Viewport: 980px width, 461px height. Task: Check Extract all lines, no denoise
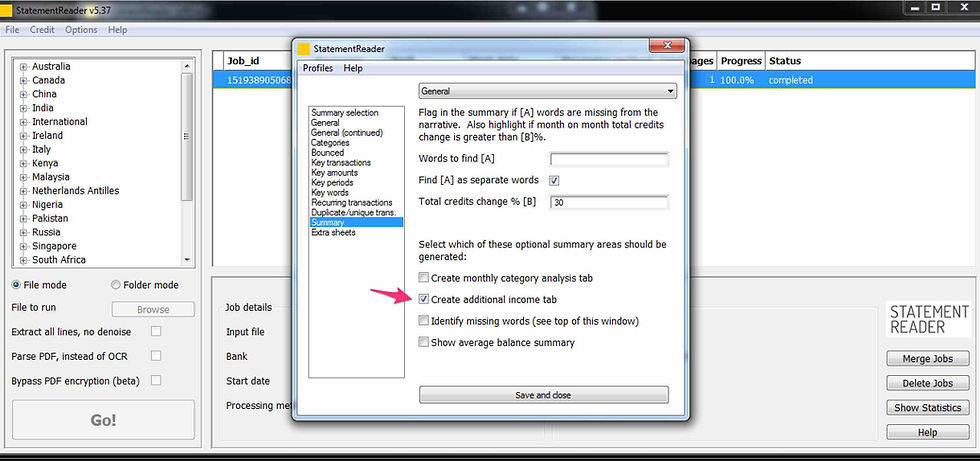click(x=156, y=331)
